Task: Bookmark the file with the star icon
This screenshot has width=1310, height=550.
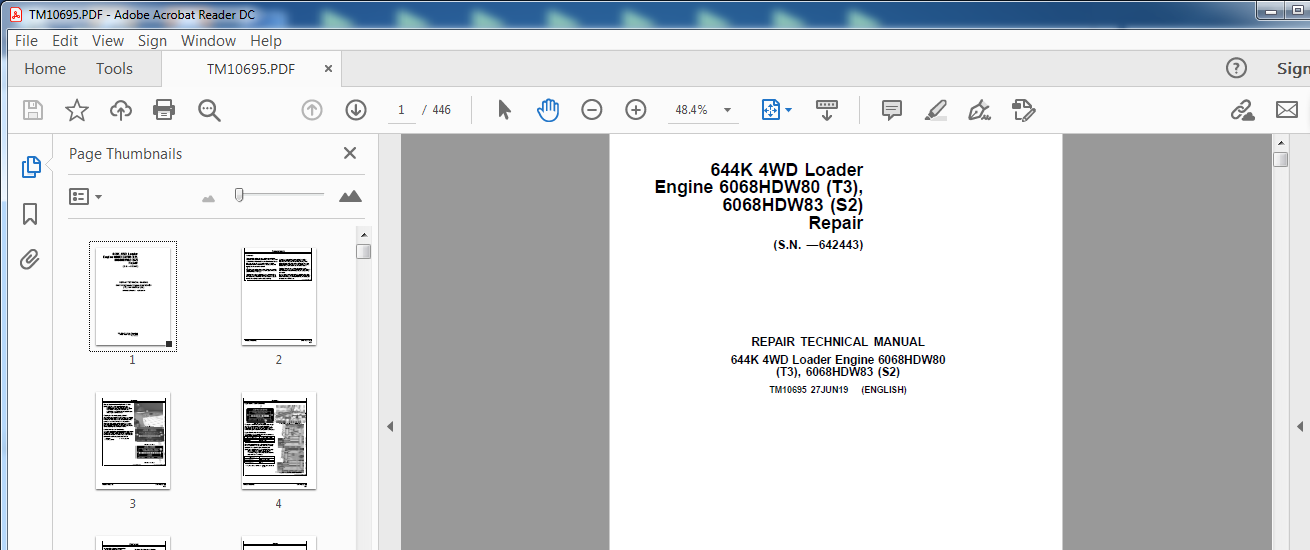Action: [x=77, y=110]
